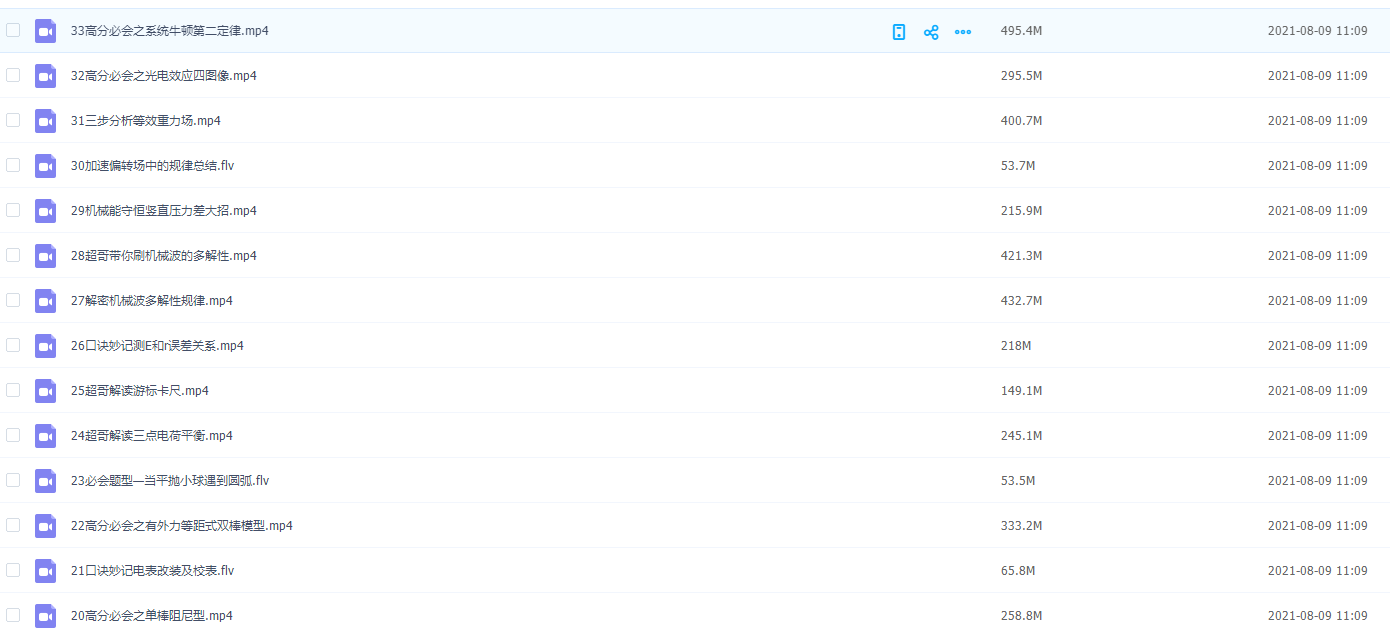The height and width of the screenshot is (630, 1390).
Task: Click the video icon of 30加速偏转场中的规律总结.flv
Action: tap(45, 166)
